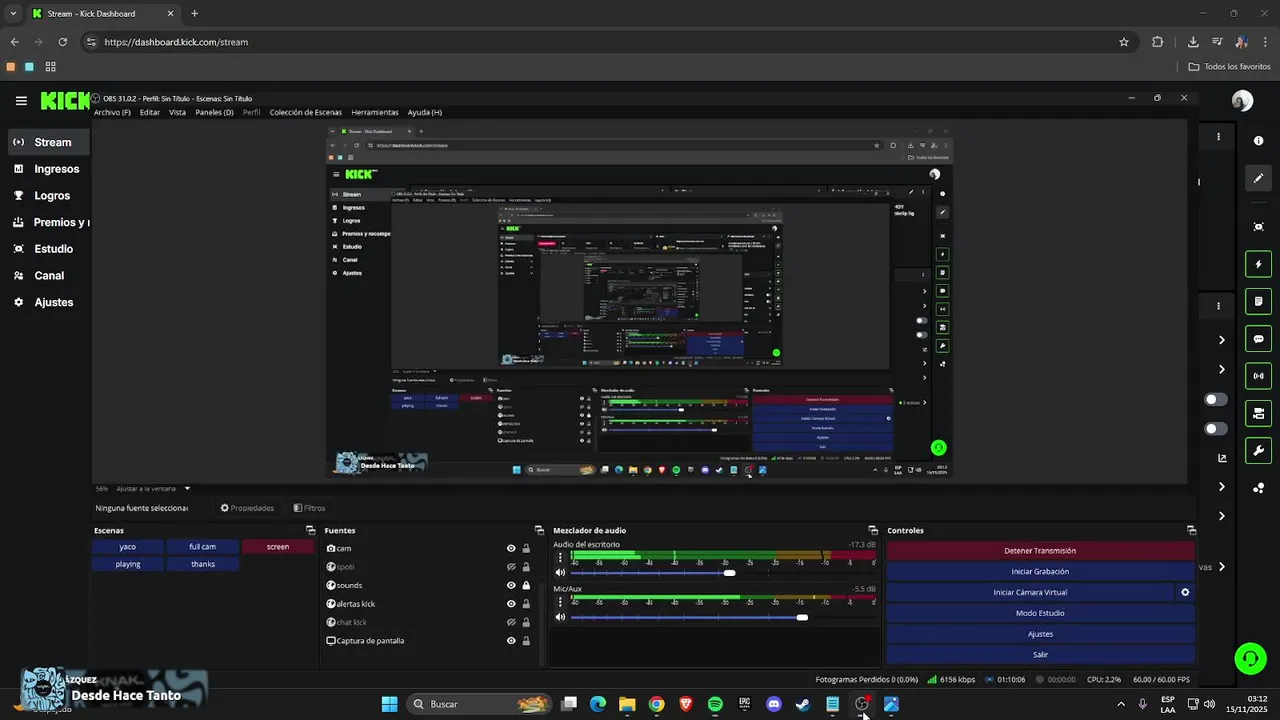Mute the Mic/Aux speaker icon
1280x720 pixels.
(560, 617)
